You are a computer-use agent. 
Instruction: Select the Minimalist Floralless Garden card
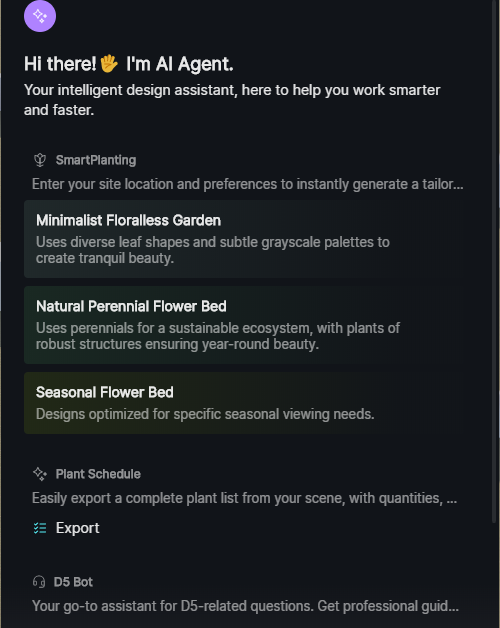[x=244, y=239]
